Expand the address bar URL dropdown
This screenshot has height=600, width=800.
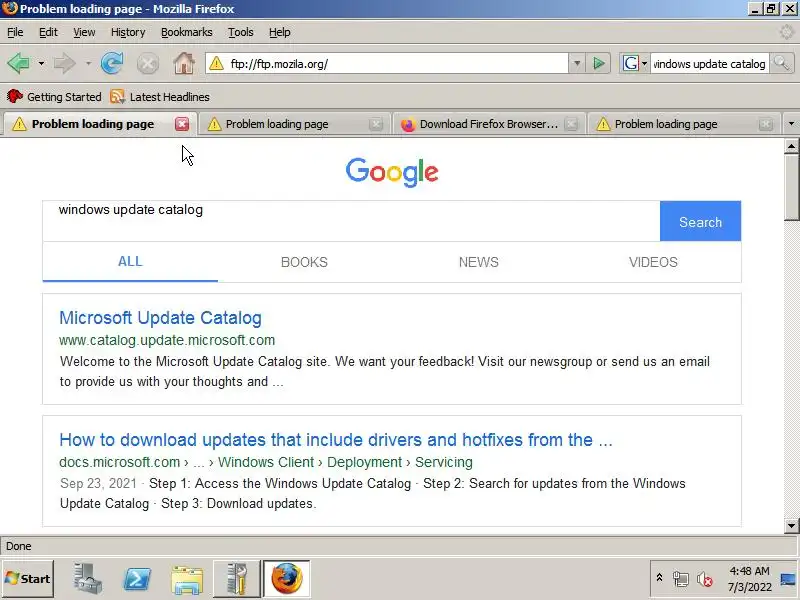tap(577, 64)
